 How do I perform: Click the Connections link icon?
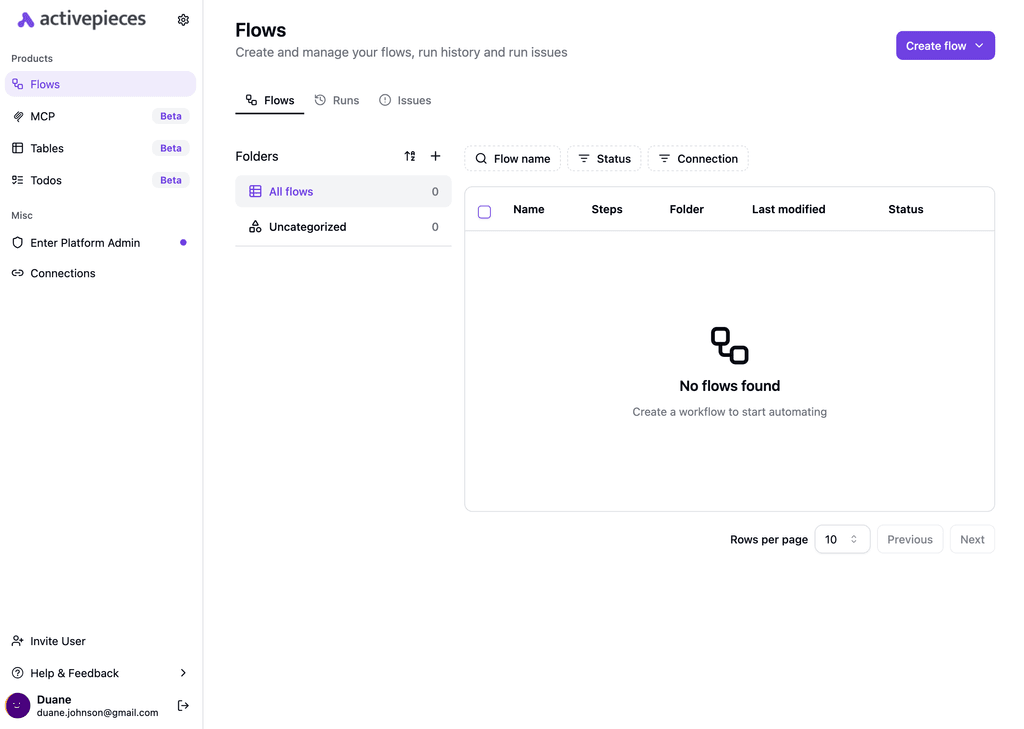tap(18, 273)
